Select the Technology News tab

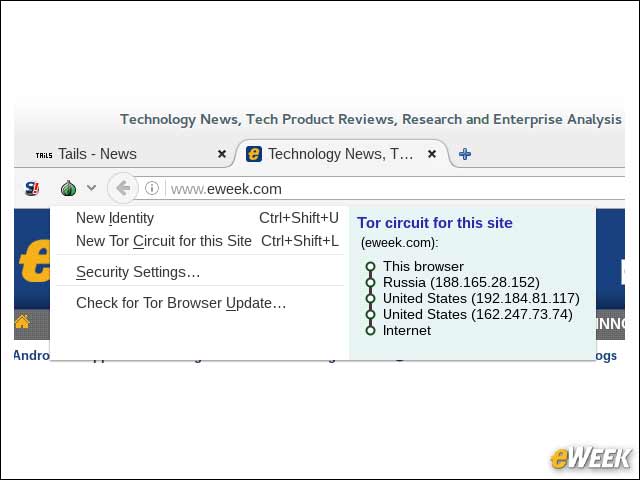(x=342, y=154)
